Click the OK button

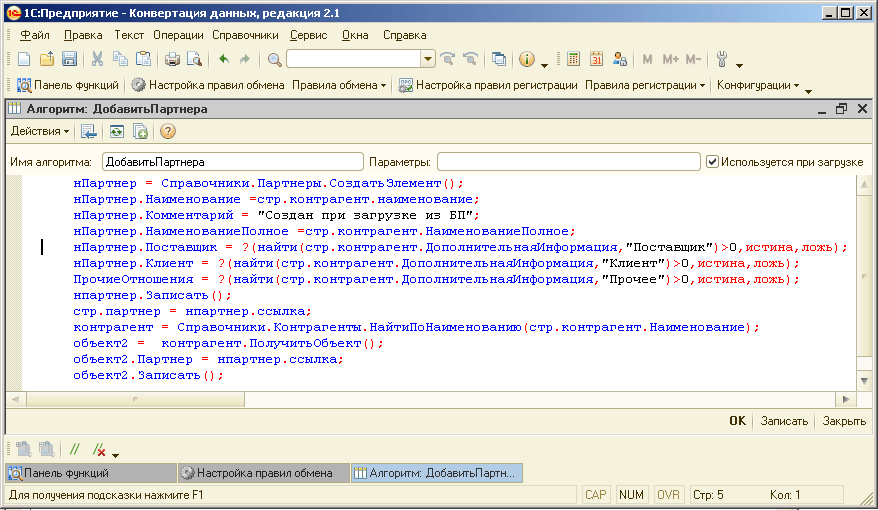(x=737, y=421)
